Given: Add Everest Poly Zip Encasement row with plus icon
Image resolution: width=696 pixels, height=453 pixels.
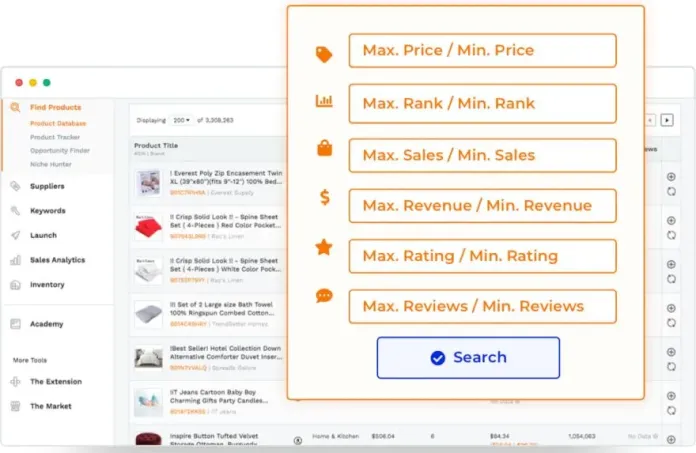Looking at the screenshot, I should pos(671,177).
